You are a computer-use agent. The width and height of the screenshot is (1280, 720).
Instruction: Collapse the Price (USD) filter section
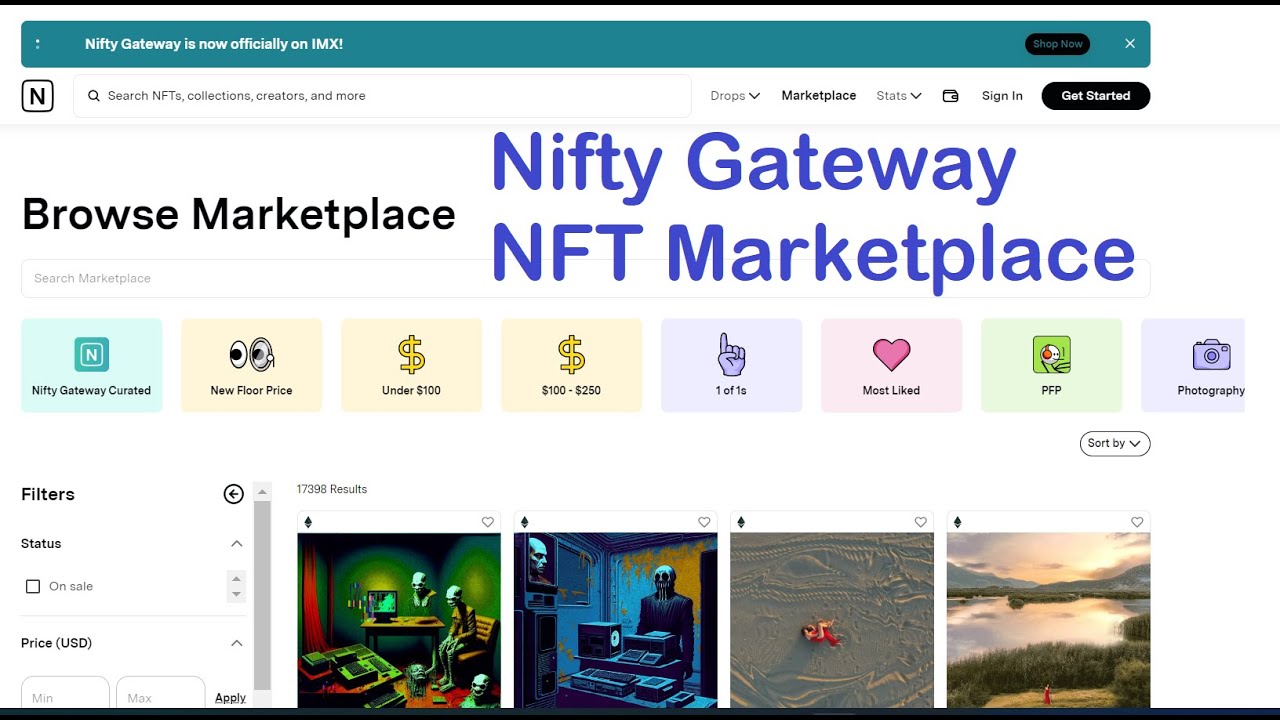coord(237,643)
